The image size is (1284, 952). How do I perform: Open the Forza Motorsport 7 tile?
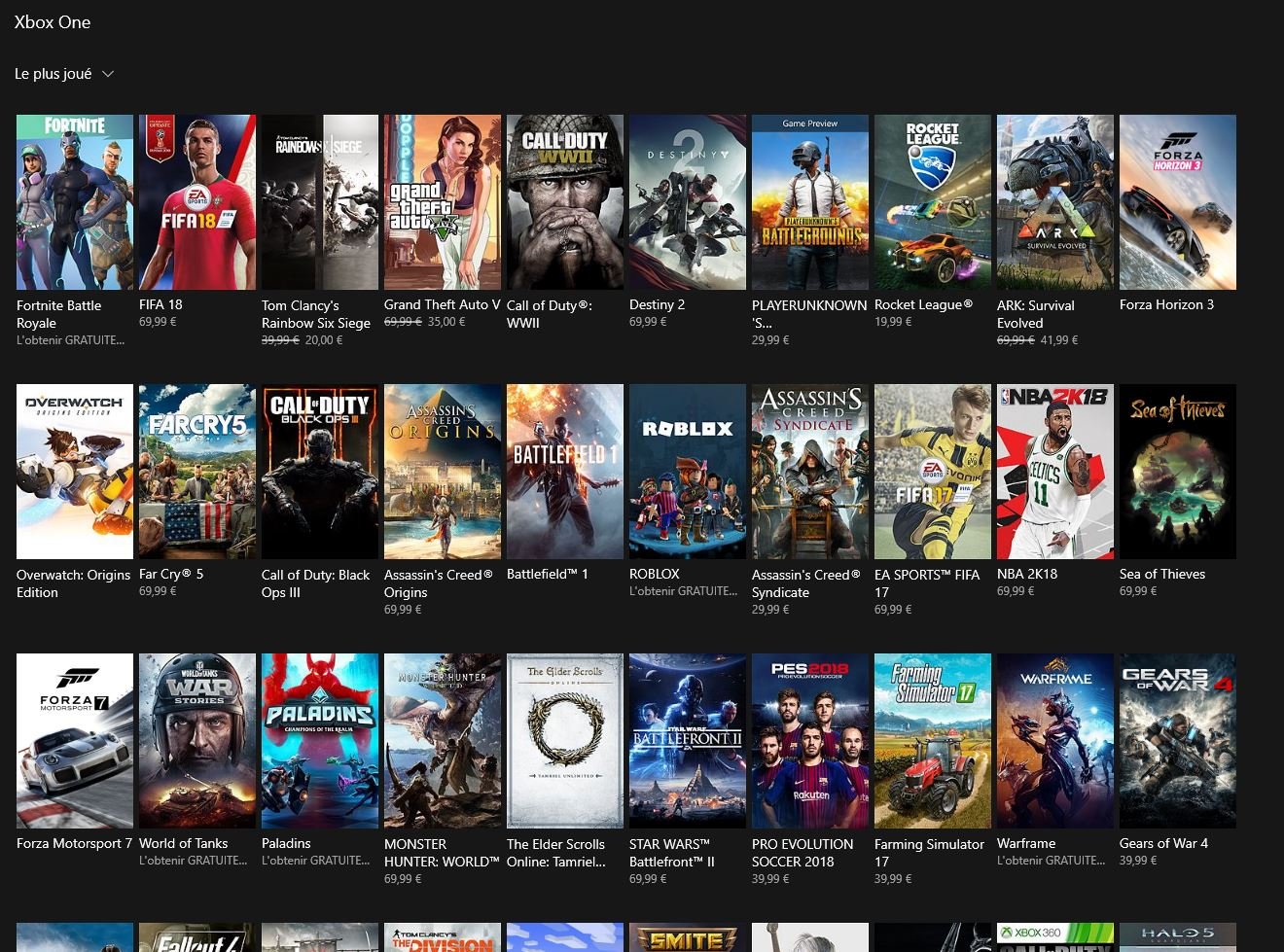click(x=75, y=741)
